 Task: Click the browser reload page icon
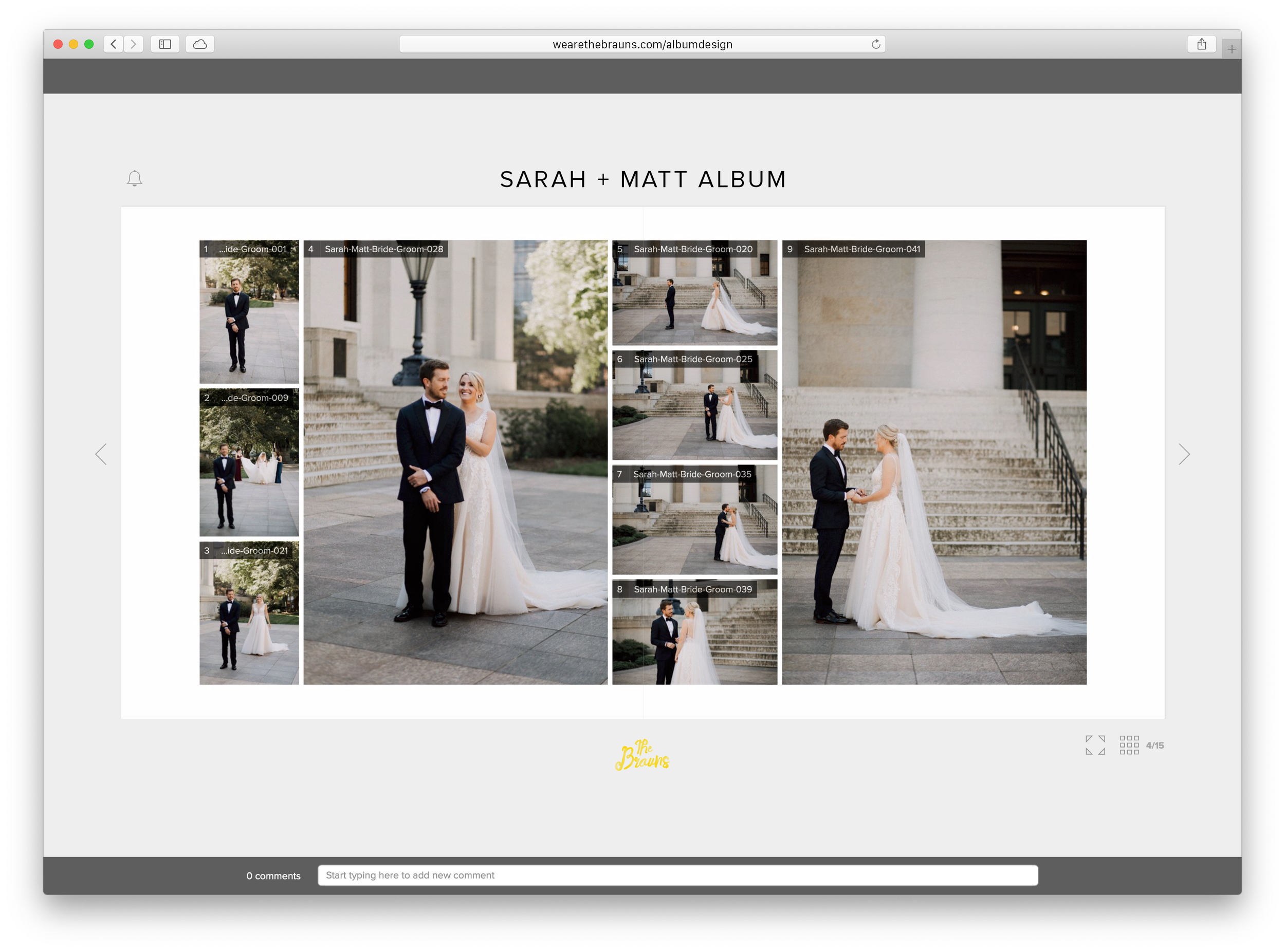(x=875, y=44)
